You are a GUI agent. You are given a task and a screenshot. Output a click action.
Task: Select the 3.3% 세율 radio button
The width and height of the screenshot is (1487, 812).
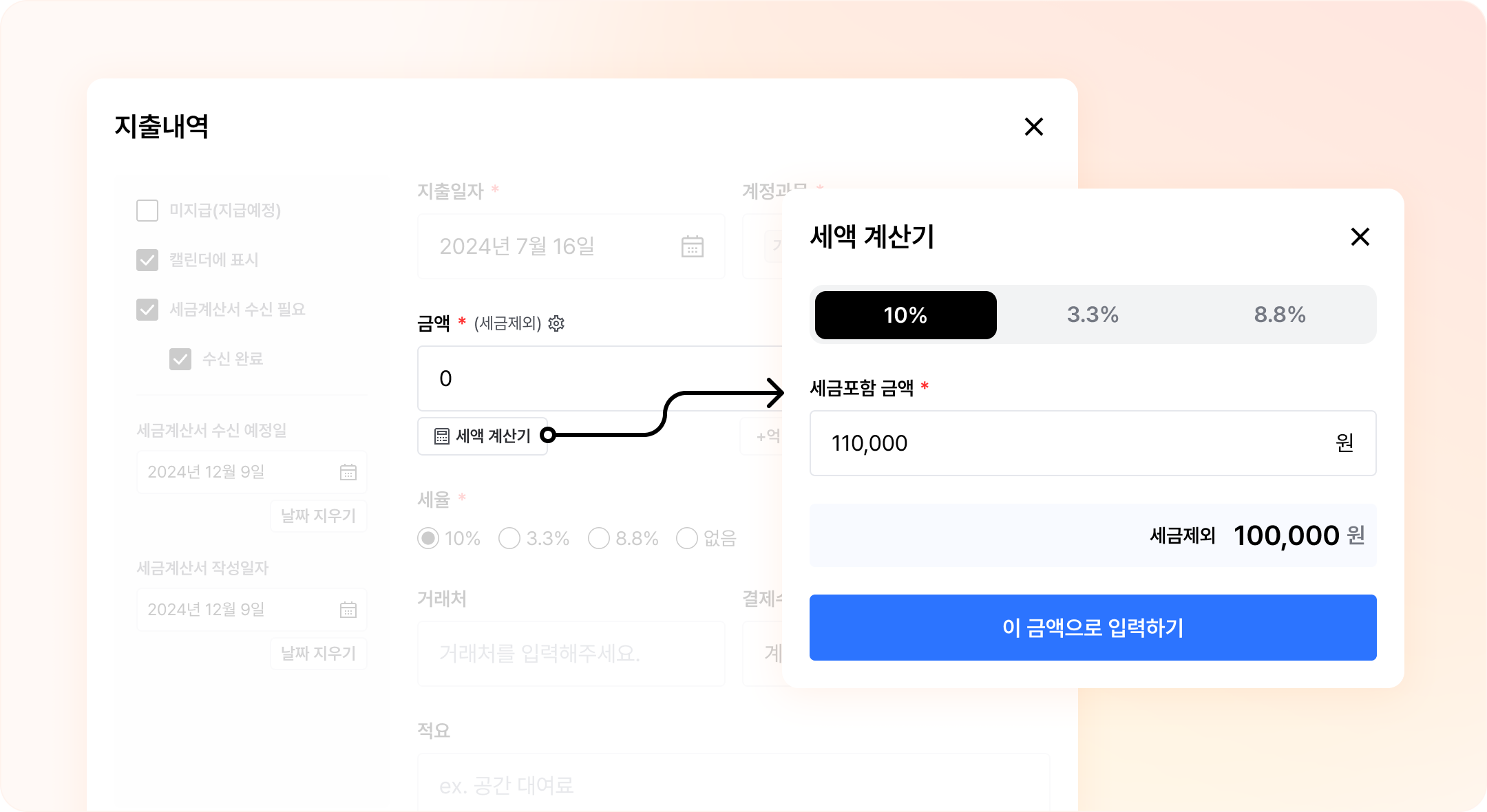pyautogui.click(x=509, y=538)
